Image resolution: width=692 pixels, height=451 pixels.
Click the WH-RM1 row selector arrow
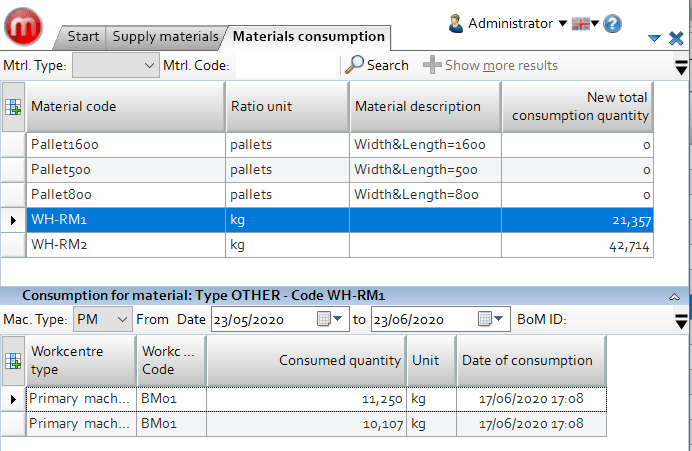pos(13,220)
